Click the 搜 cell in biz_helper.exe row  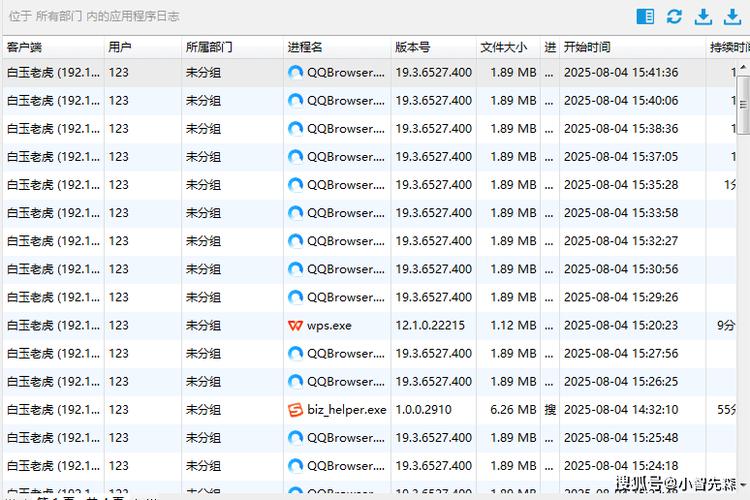[x=550, y=410]
